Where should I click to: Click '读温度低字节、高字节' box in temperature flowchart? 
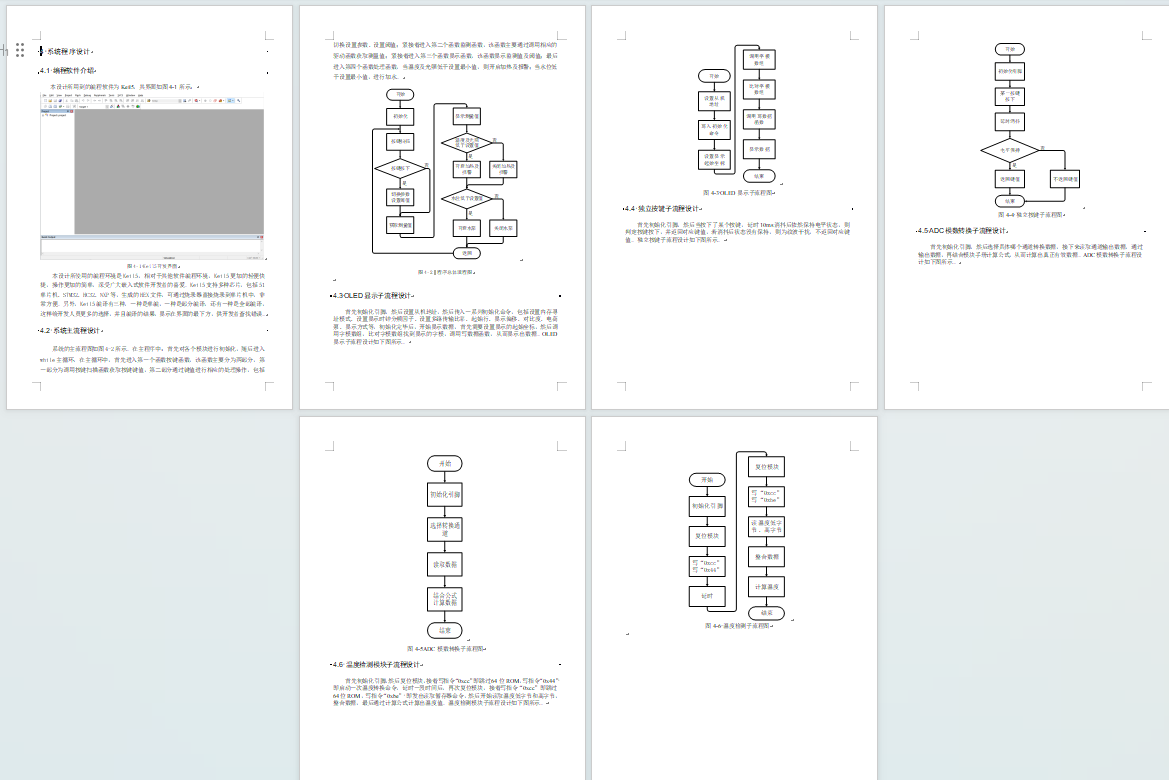(766, 526)
